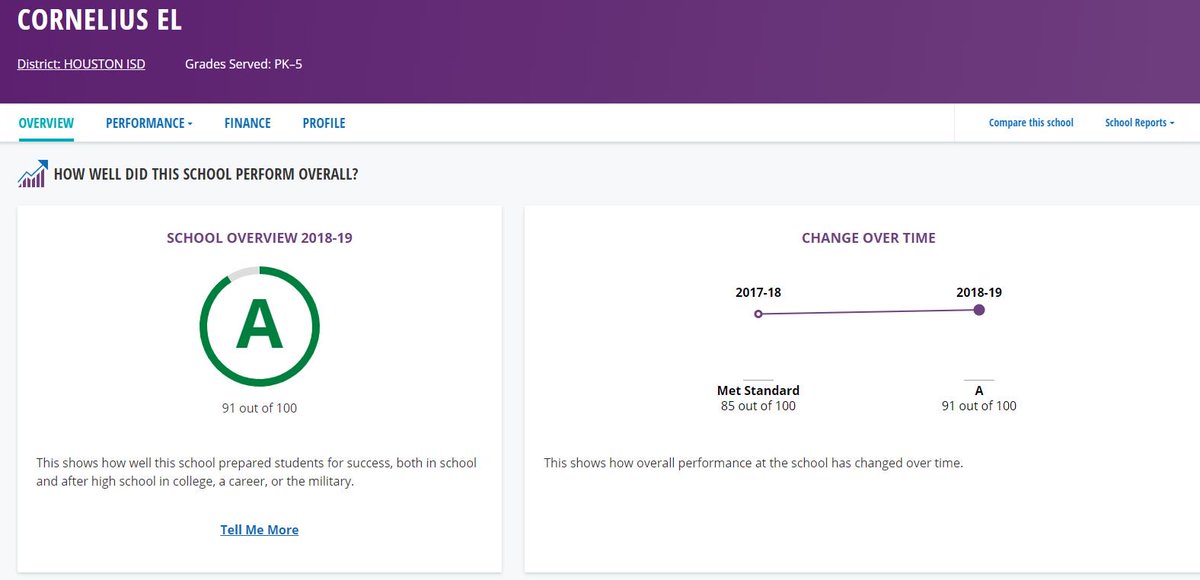This screenshot has width=1200, height=580.
Task: Switch to the Overview tab
Action: pos(46,123)
